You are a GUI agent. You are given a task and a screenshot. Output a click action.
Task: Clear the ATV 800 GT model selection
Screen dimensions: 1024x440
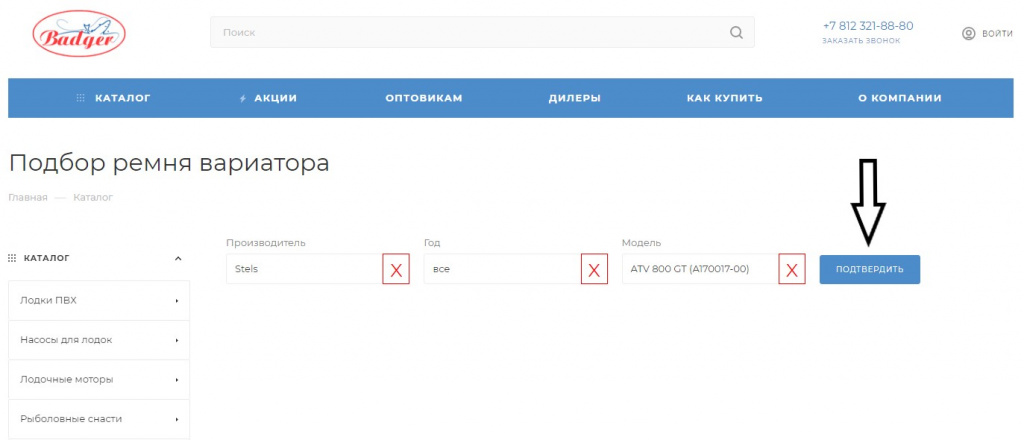tap(792, 269)
